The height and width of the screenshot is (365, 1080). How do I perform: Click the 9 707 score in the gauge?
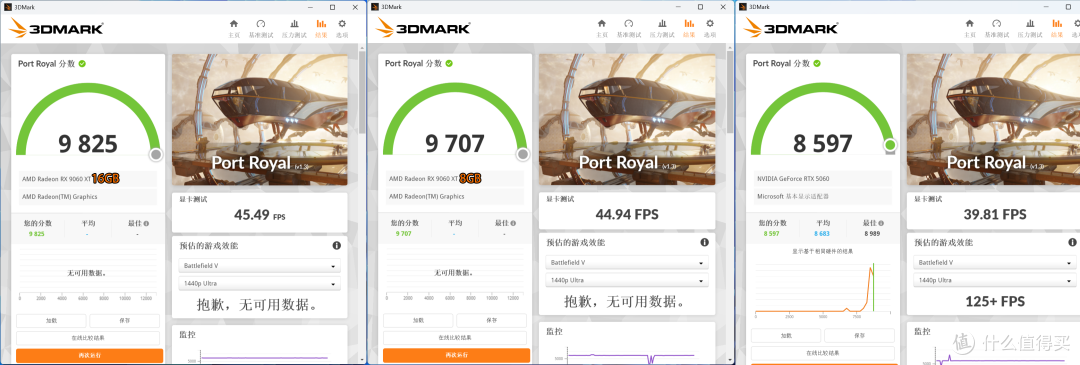point(455,144)
